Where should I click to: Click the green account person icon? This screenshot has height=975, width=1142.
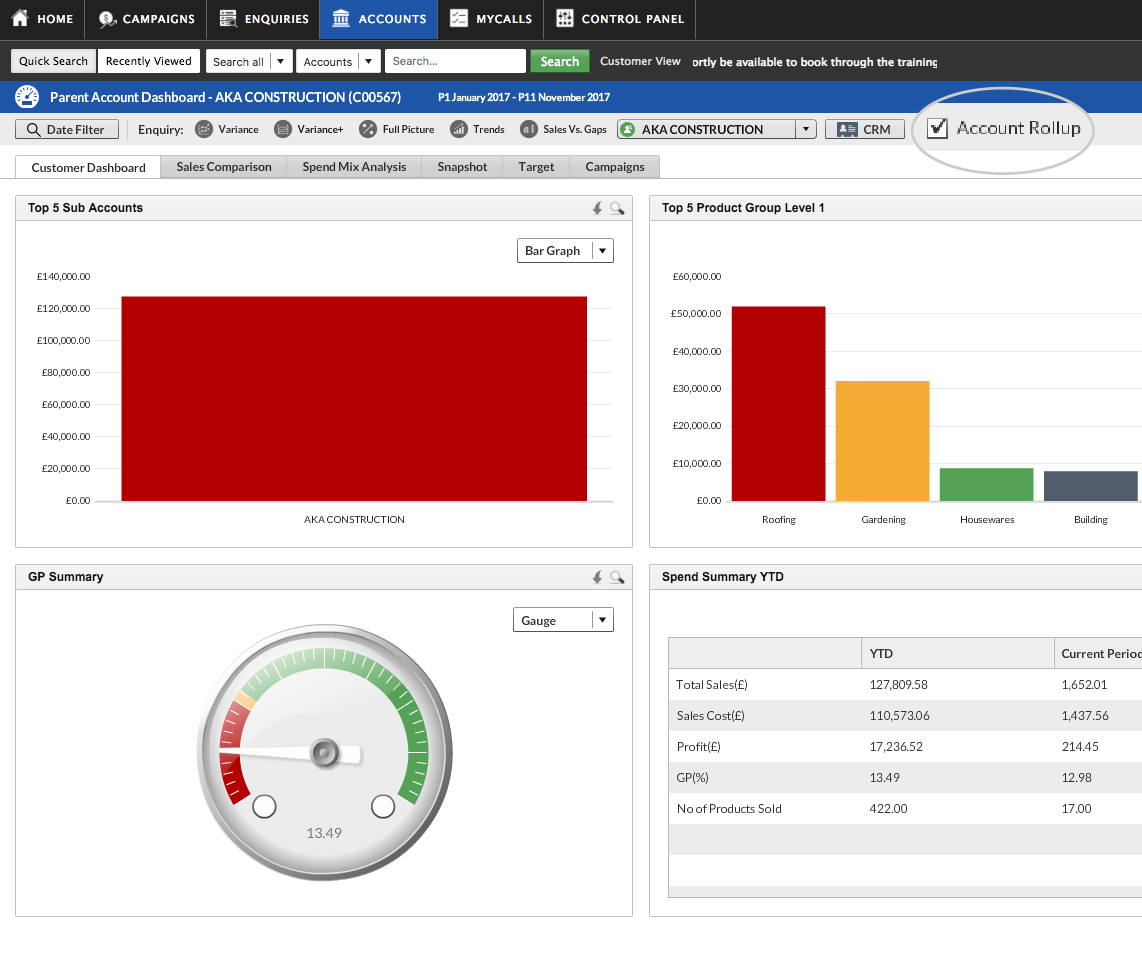tap(627, 129)
